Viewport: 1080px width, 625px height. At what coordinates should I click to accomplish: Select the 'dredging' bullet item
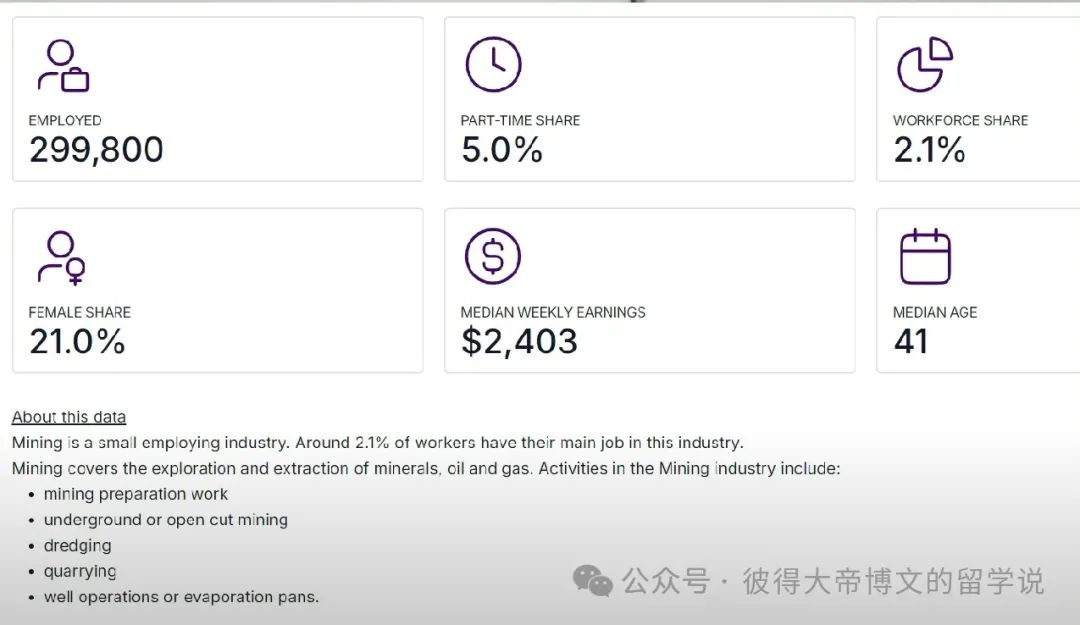point(78,546)
